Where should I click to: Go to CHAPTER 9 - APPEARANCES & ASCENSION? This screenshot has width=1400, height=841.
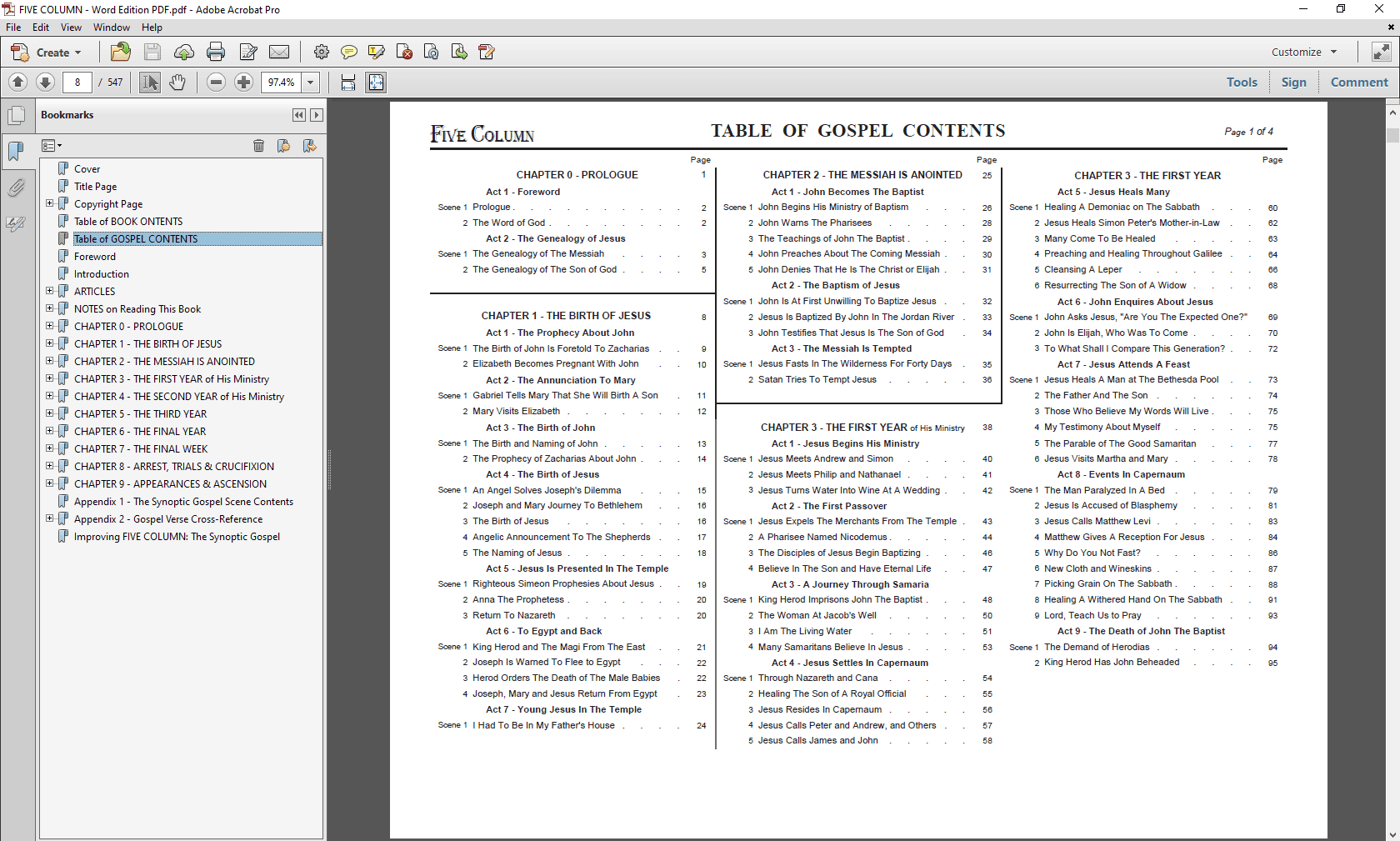click(170, 484)
